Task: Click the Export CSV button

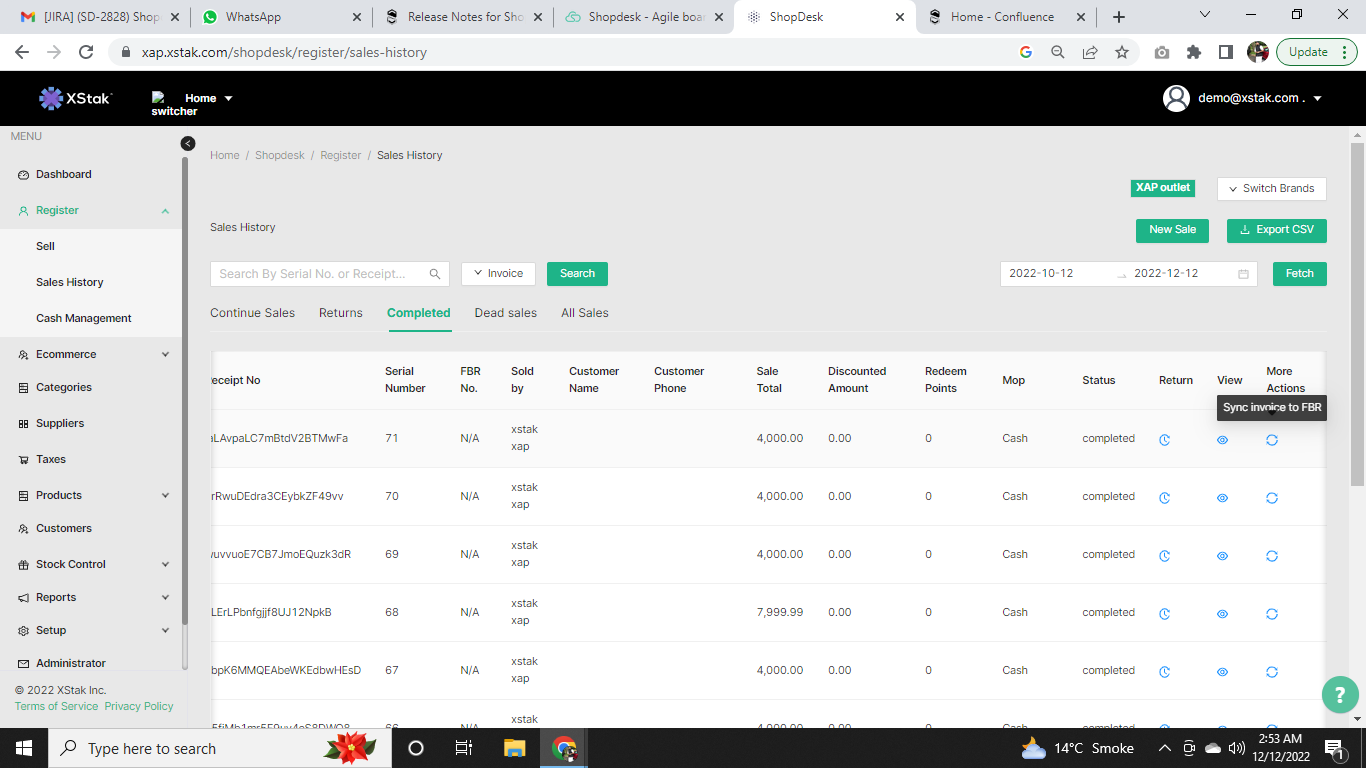Action: point(1276,230)
